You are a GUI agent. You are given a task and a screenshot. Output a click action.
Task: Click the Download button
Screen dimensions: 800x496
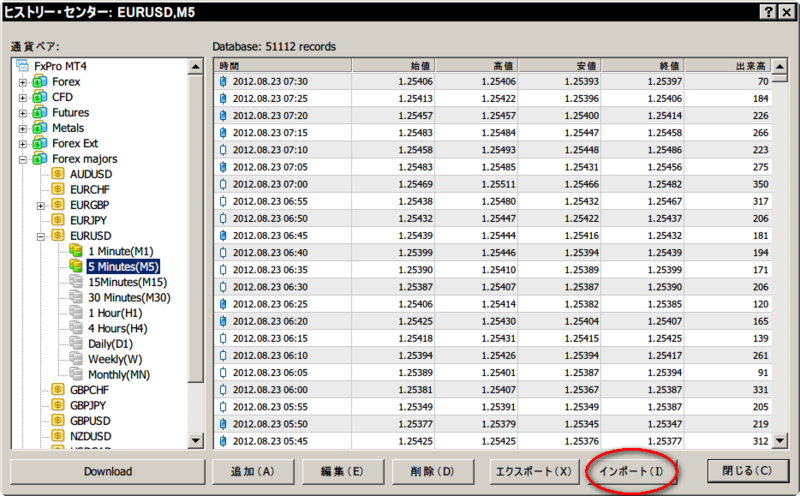(108, 471)
